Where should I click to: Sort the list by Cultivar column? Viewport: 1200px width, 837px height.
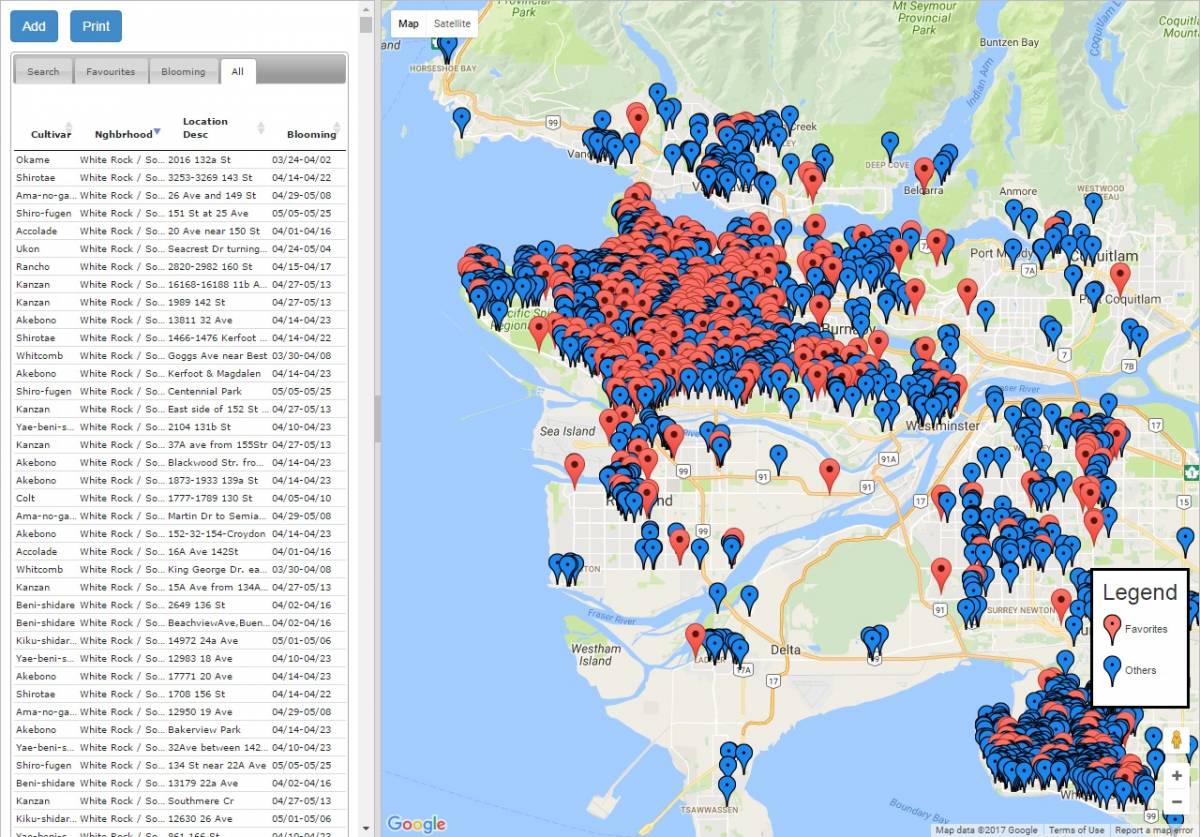click(51, 134)
